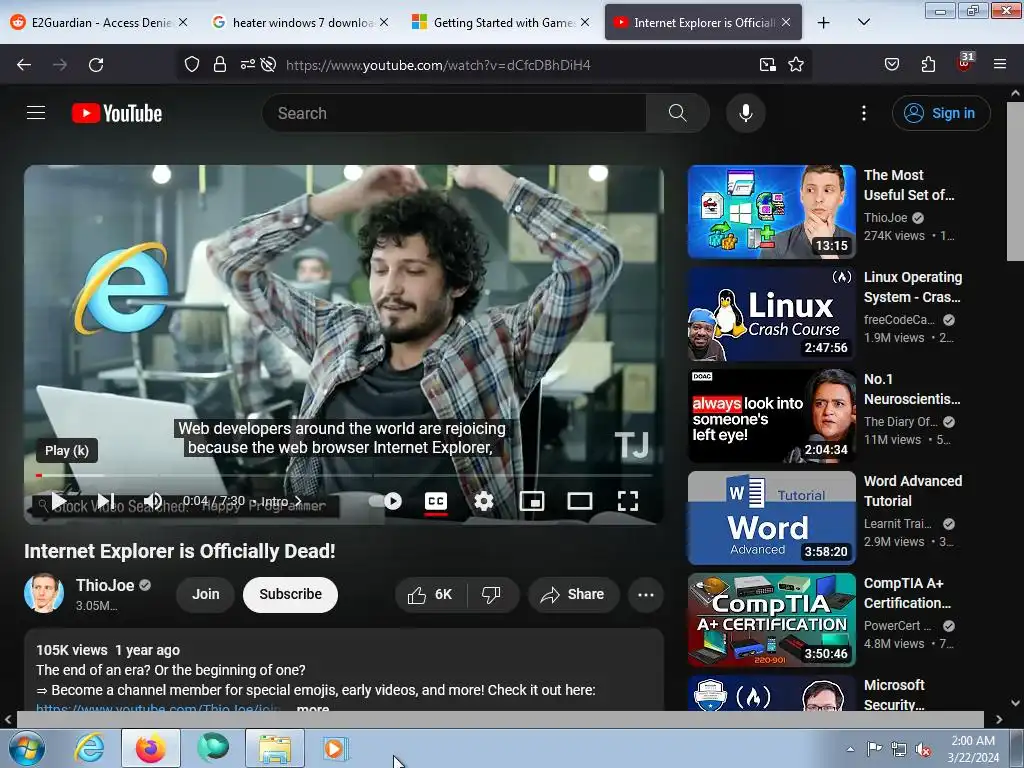List all tabs dropdown arrow
Screen dimensions: 1024x768
863,22
